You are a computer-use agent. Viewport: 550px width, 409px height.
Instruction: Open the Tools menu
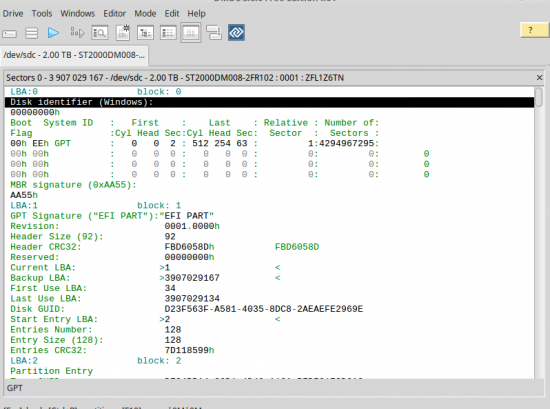coord(42,14)
